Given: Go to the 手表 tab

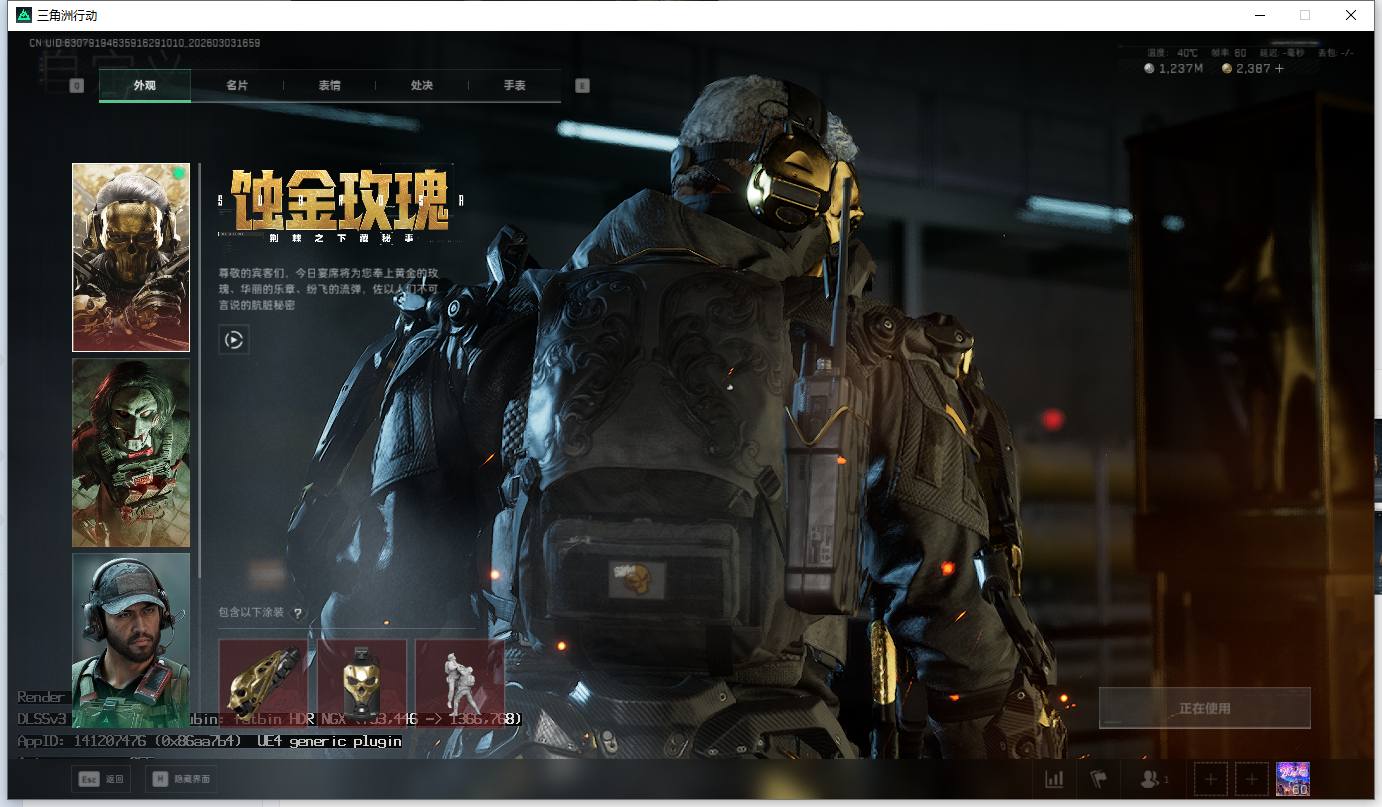Looking at the screenshot, I should coord(515,86).
